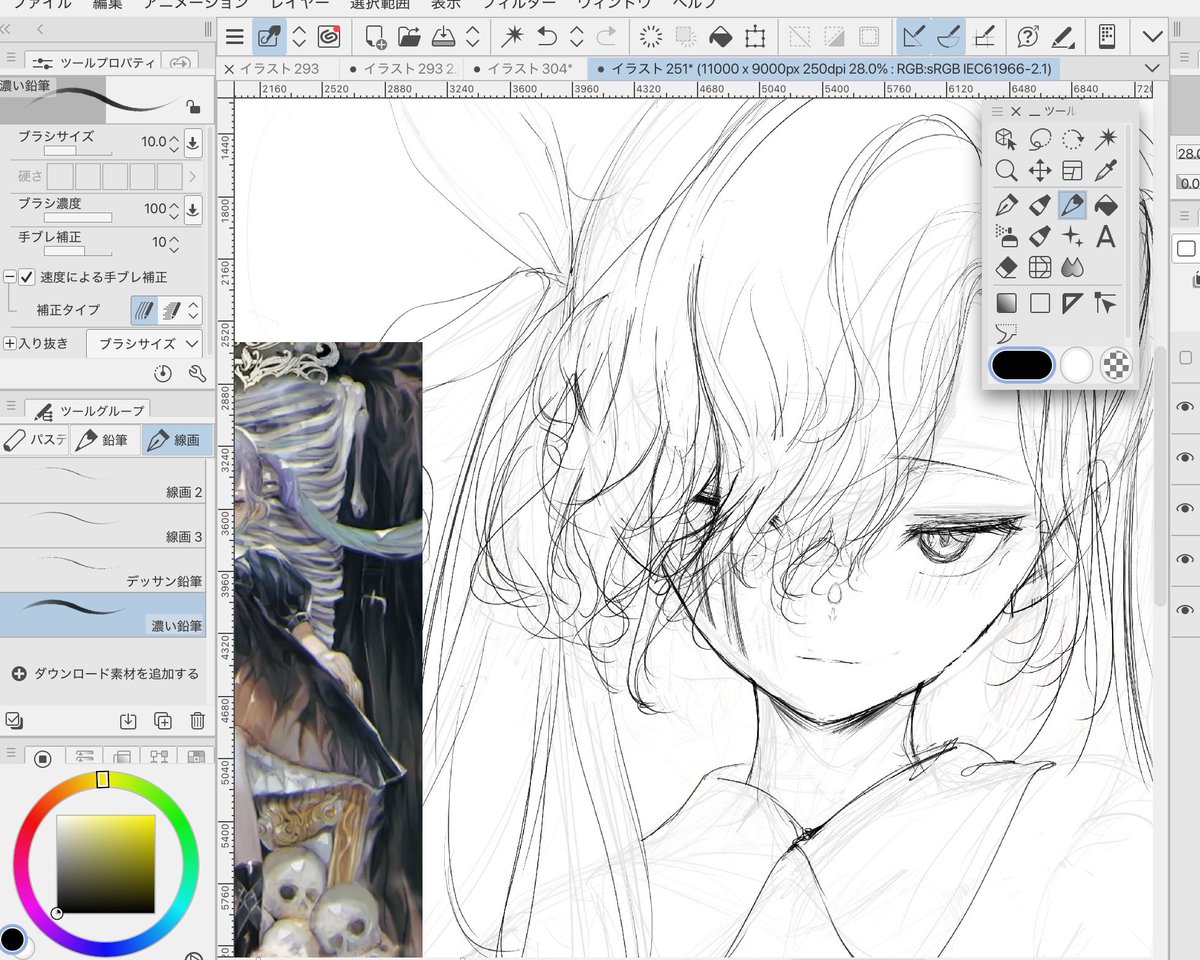Select the Eyedropper tool
Screen dimensions: 1200x960
[x=1106, y=171]
